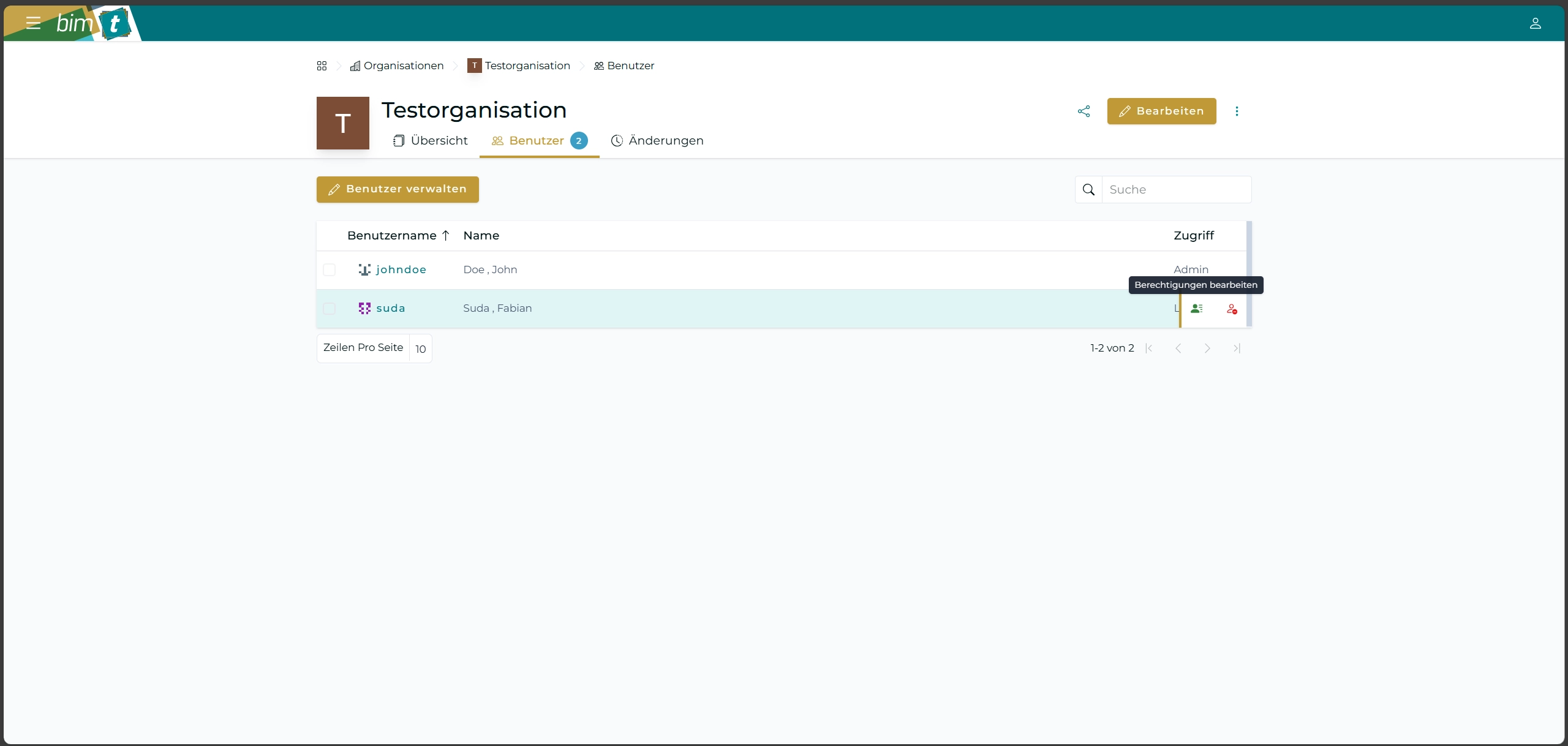This screenshot has height=746, width=1568.
Task: Click the share icon next to Bearbeiten
Action: click(x=1084, y=111)
